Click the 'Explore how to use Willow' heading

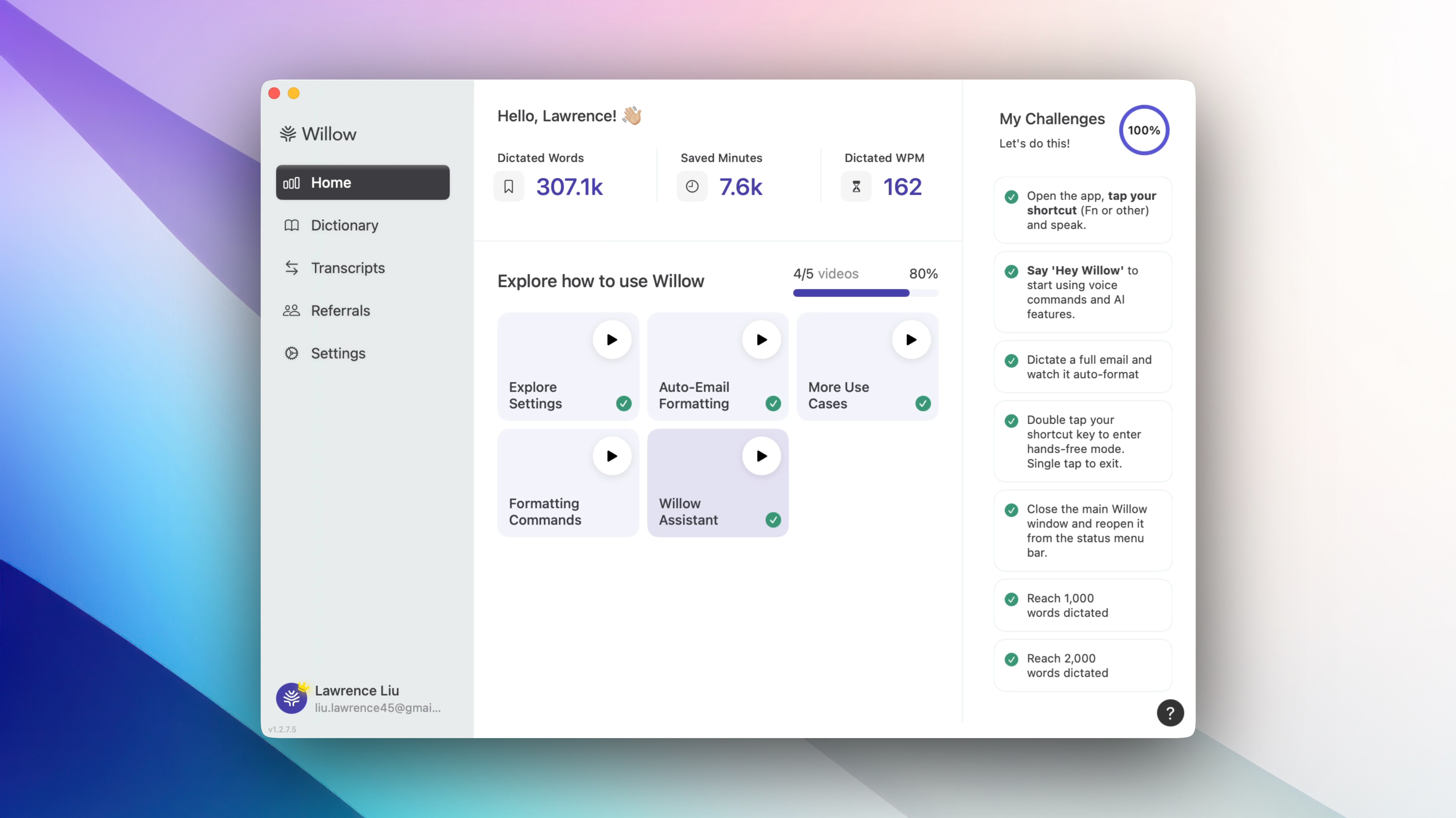(x=600, y=281)
